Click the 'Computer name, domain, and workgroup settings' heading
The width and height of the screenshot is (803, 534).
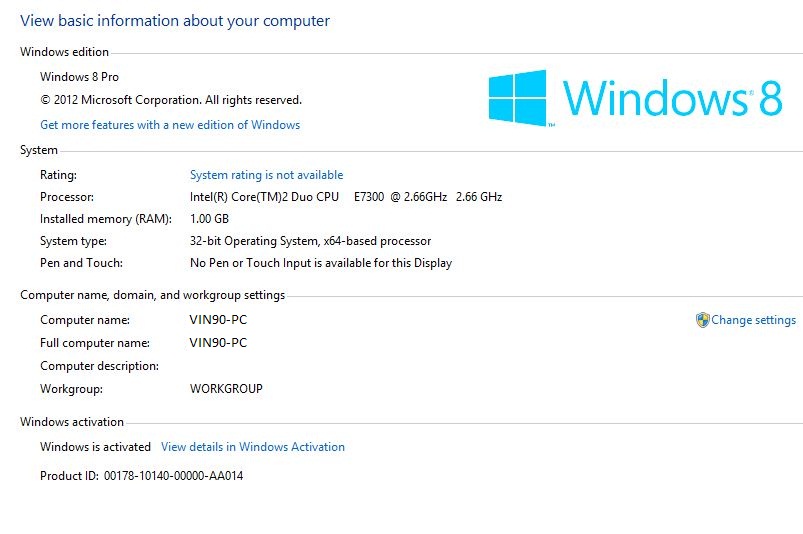click(153, 295)
